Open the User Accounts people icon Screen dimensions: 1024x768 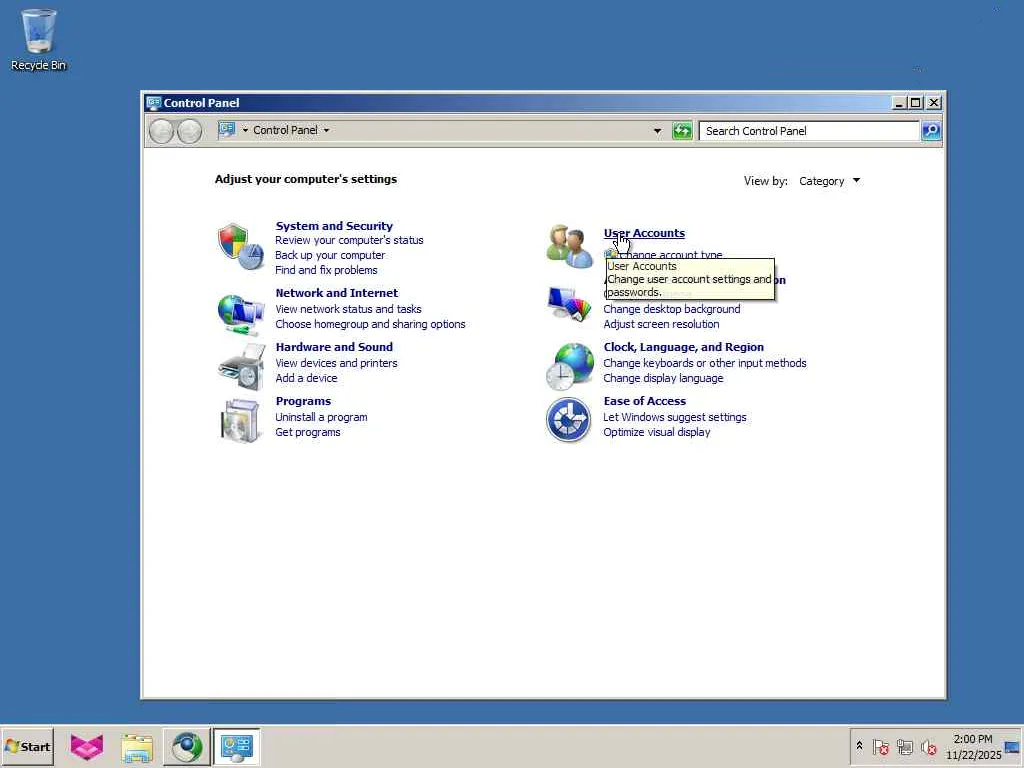[568, 246]
